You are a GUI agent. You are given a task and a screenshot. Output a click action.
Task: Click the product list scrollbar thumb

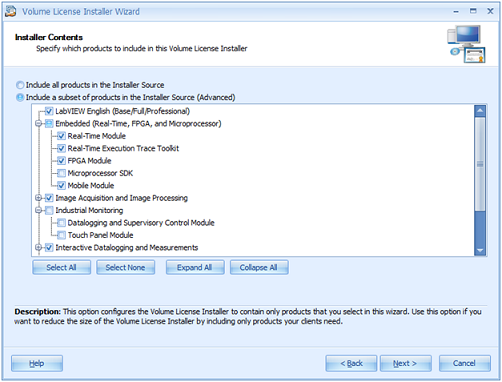pyautogui.click(x=480, y=164)
